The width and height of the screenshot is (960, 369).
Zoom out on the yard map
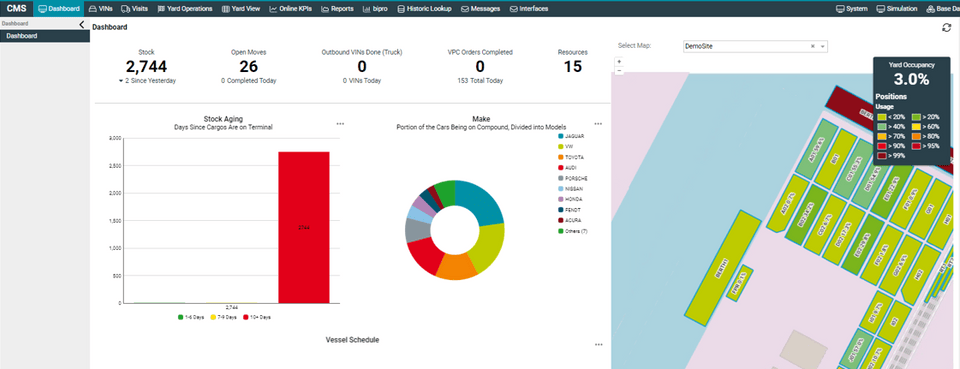[x=619, y=70]
